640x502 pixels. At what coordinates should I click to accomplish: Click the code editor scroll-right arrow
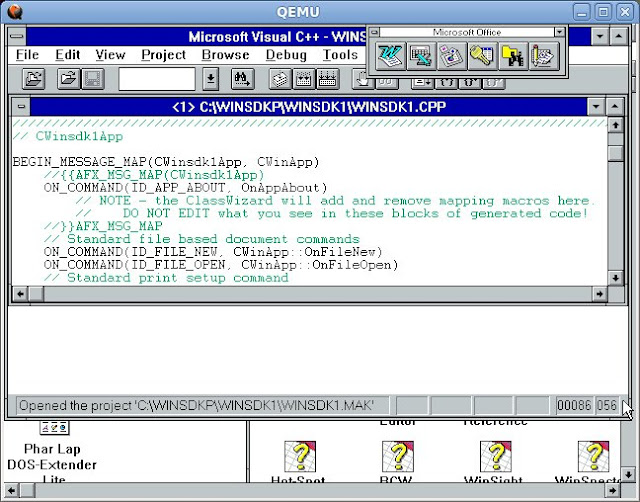[599, 294]
